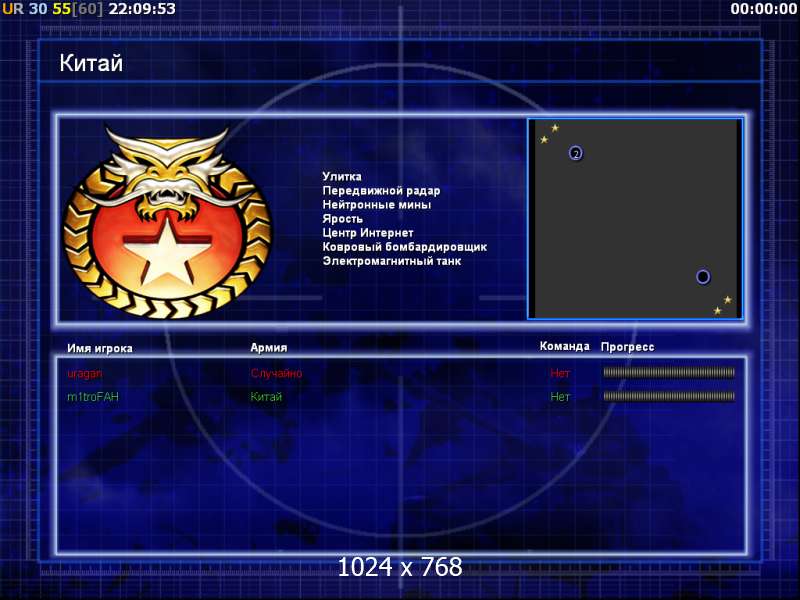This screenshot has width=800, height=600.
Task: Click the "Прогресс" column header
Action: 627,347
